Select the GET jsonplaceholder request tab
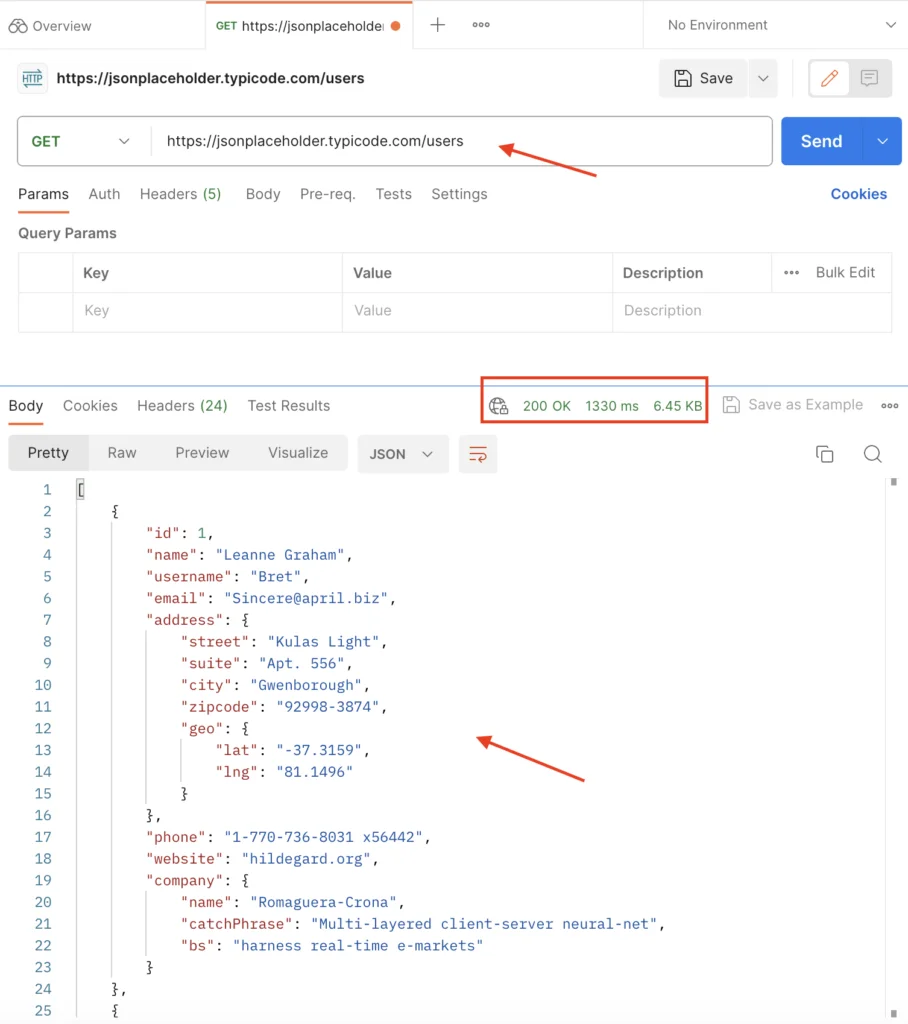This screenshot has height=1024, width=908. tap(308, 26)
